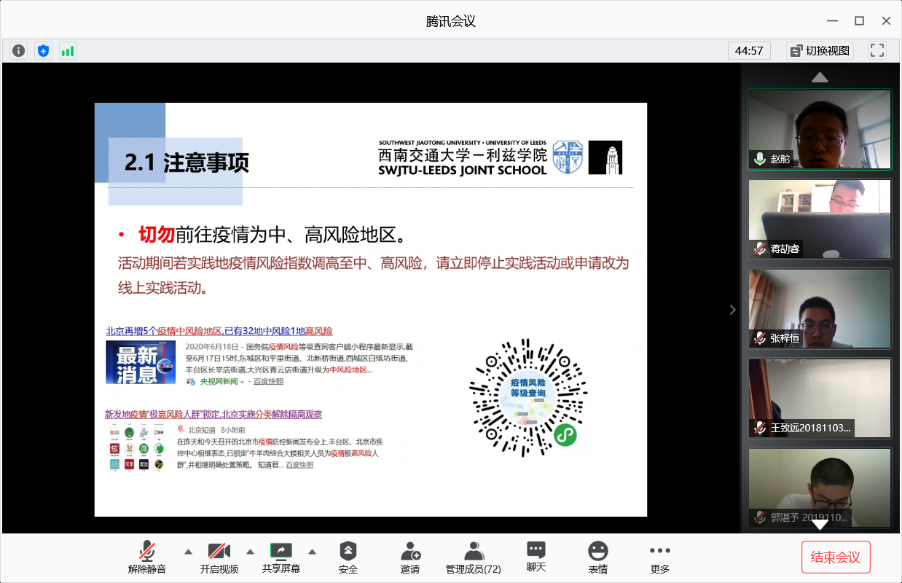This screenshot has width=902, height=583.
Task: Open the meeting info icon
Action: 18,51
